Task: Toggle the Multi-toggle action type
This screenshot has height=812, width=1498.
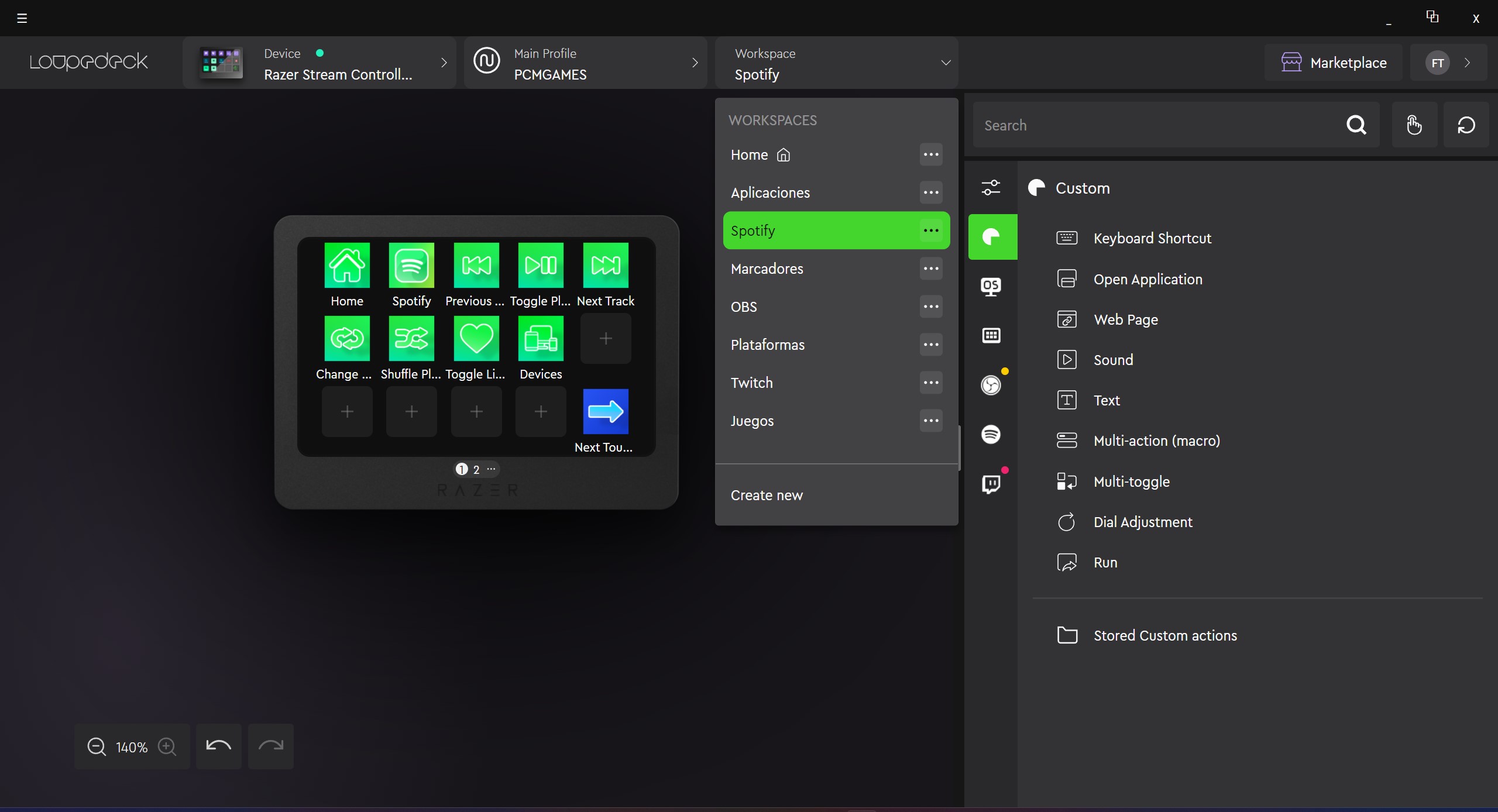Action: (1132, 481)
